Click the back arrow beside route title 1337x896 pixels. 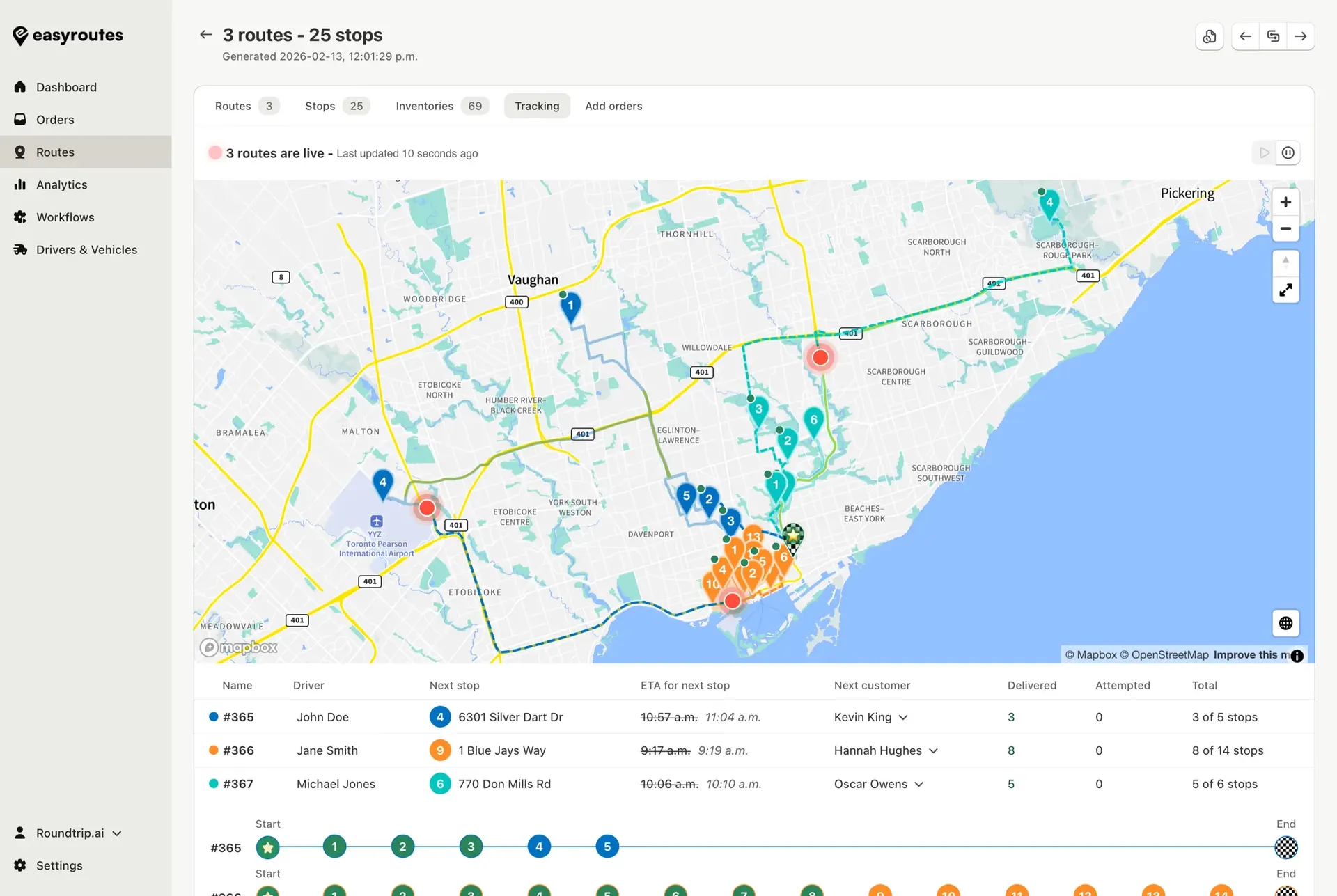[205, 35]
